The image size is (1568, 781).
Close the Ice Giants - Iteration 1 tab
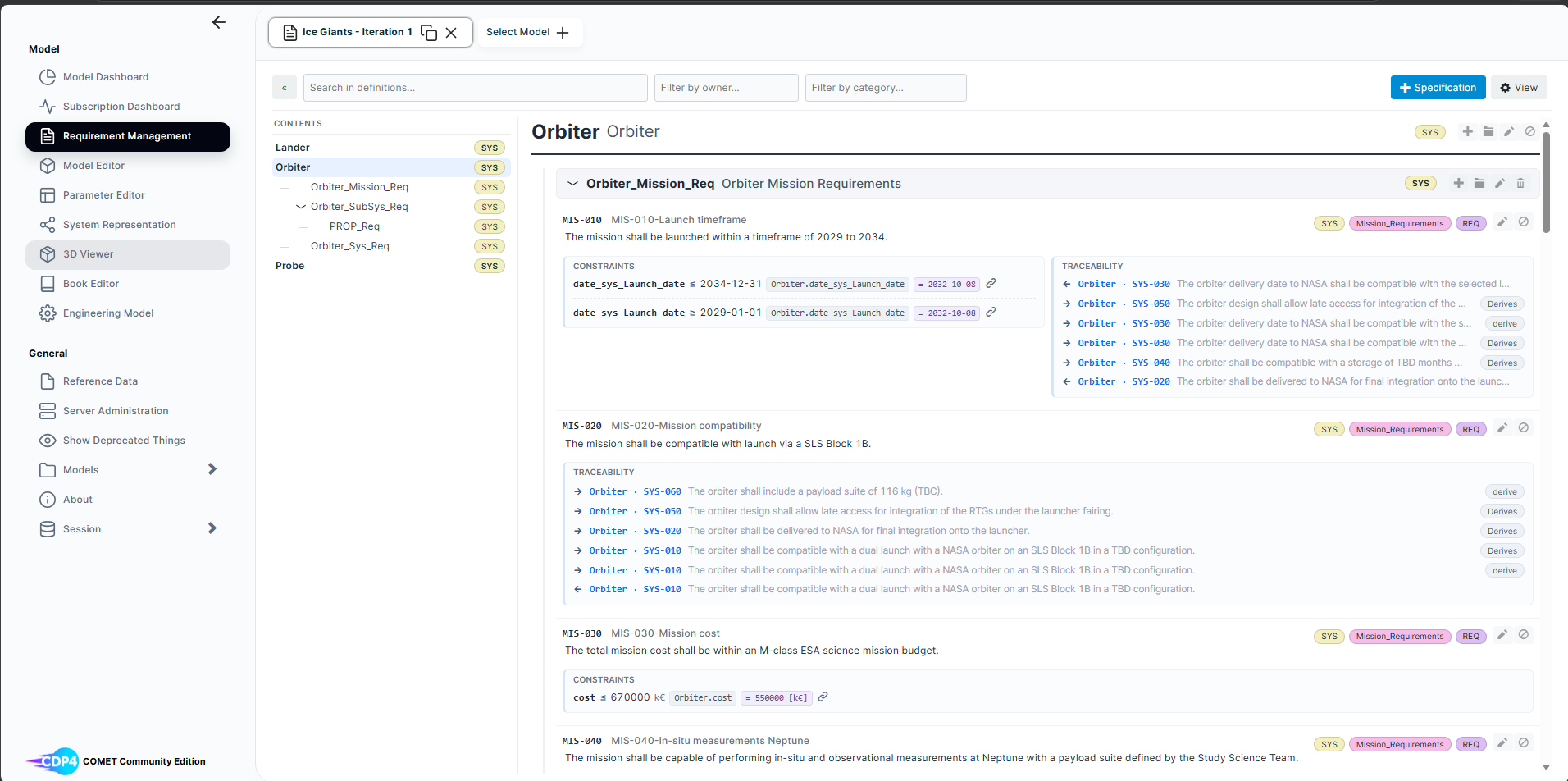(x=451, y=33)
